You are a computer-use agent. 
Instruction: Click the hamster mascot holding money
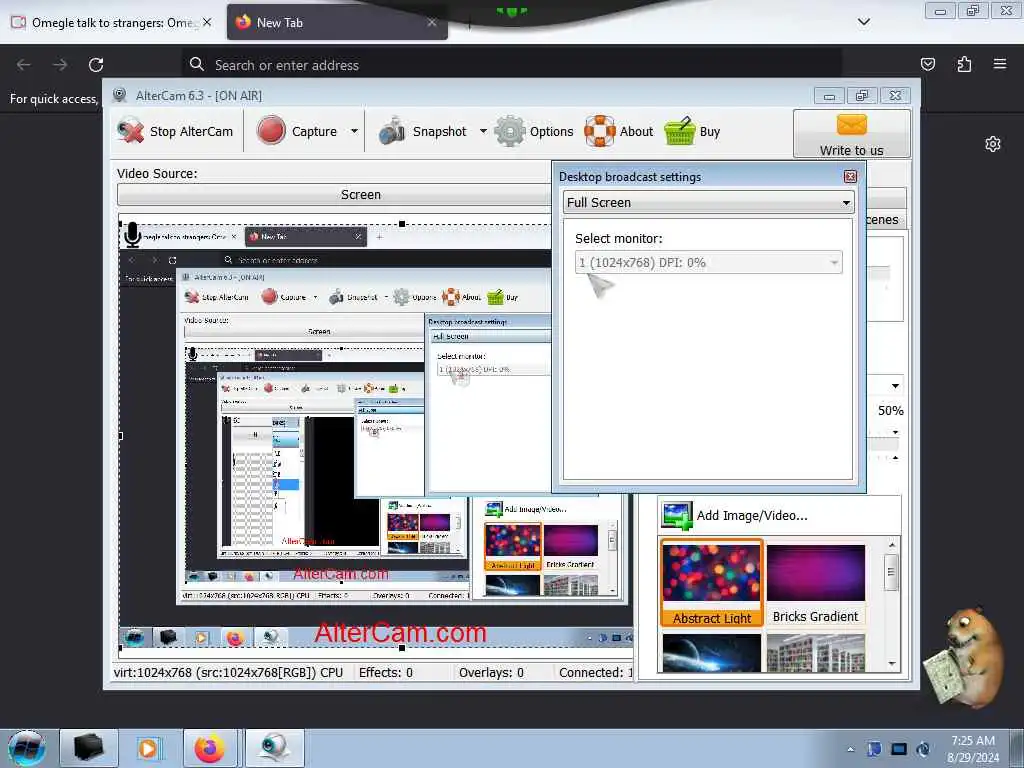click(x=965, y=656)
